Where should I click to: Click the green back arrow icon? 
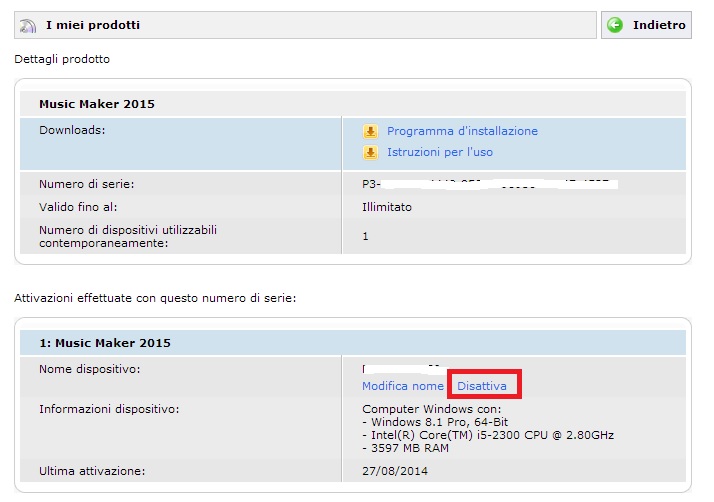point(615,25)
